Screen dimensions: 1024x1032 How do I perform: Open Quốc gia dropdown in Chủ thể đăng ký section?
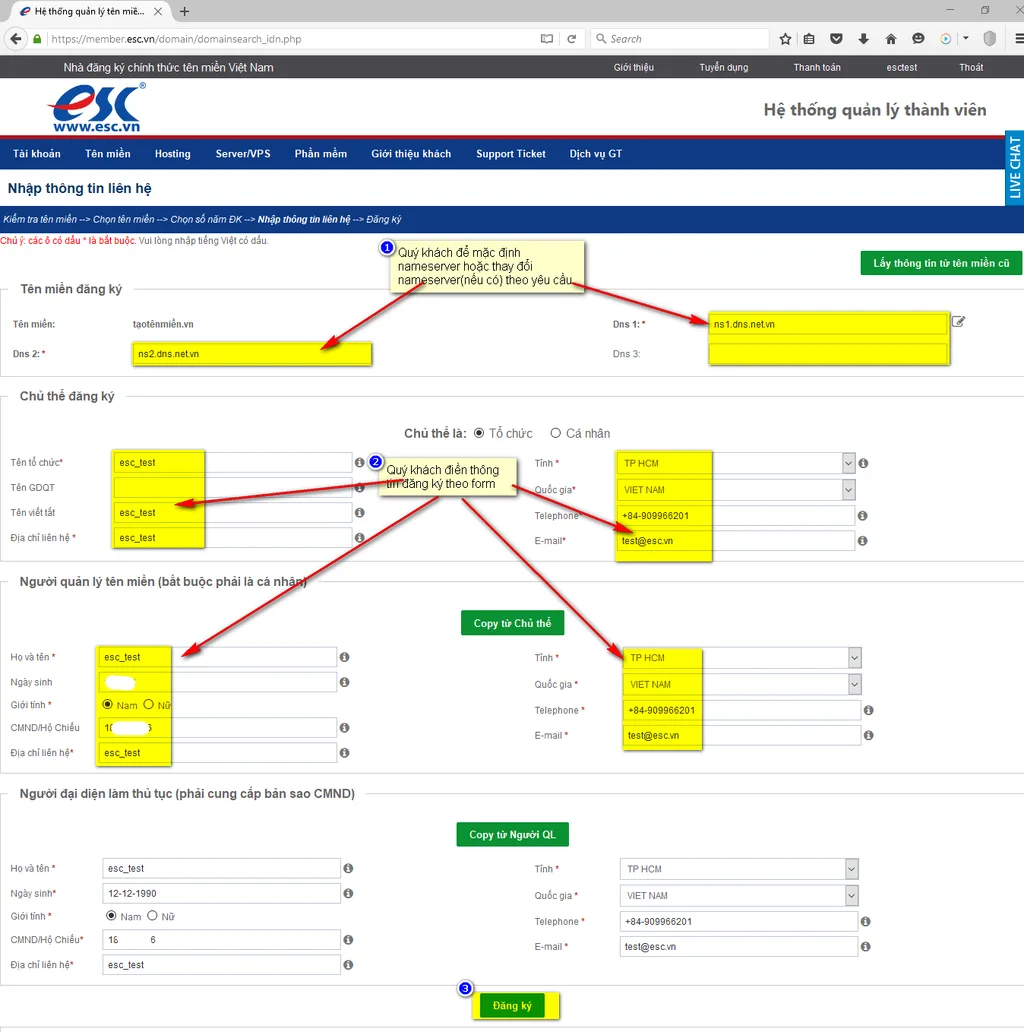pyautogui.click(x=736, y=490)
